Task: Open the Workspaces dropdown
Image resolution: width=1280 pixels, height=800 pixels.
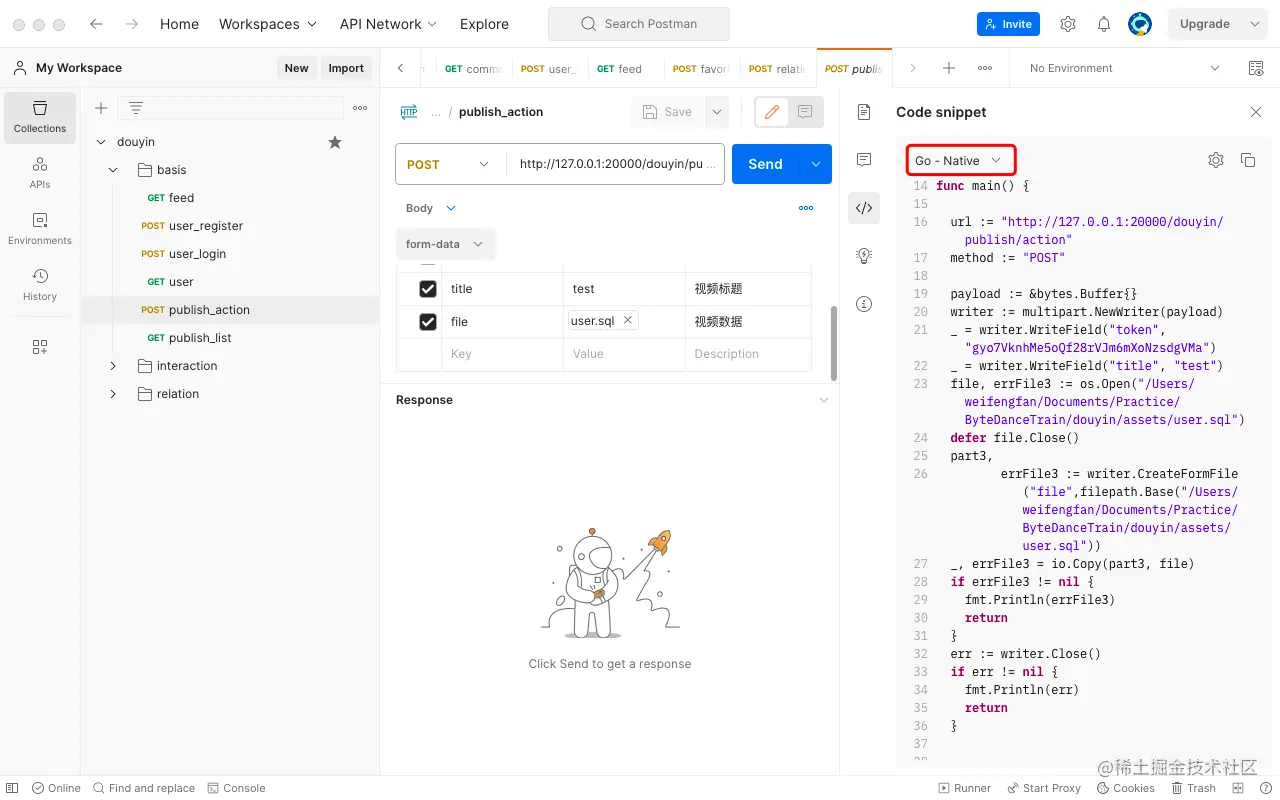Action: click(268, 24)
